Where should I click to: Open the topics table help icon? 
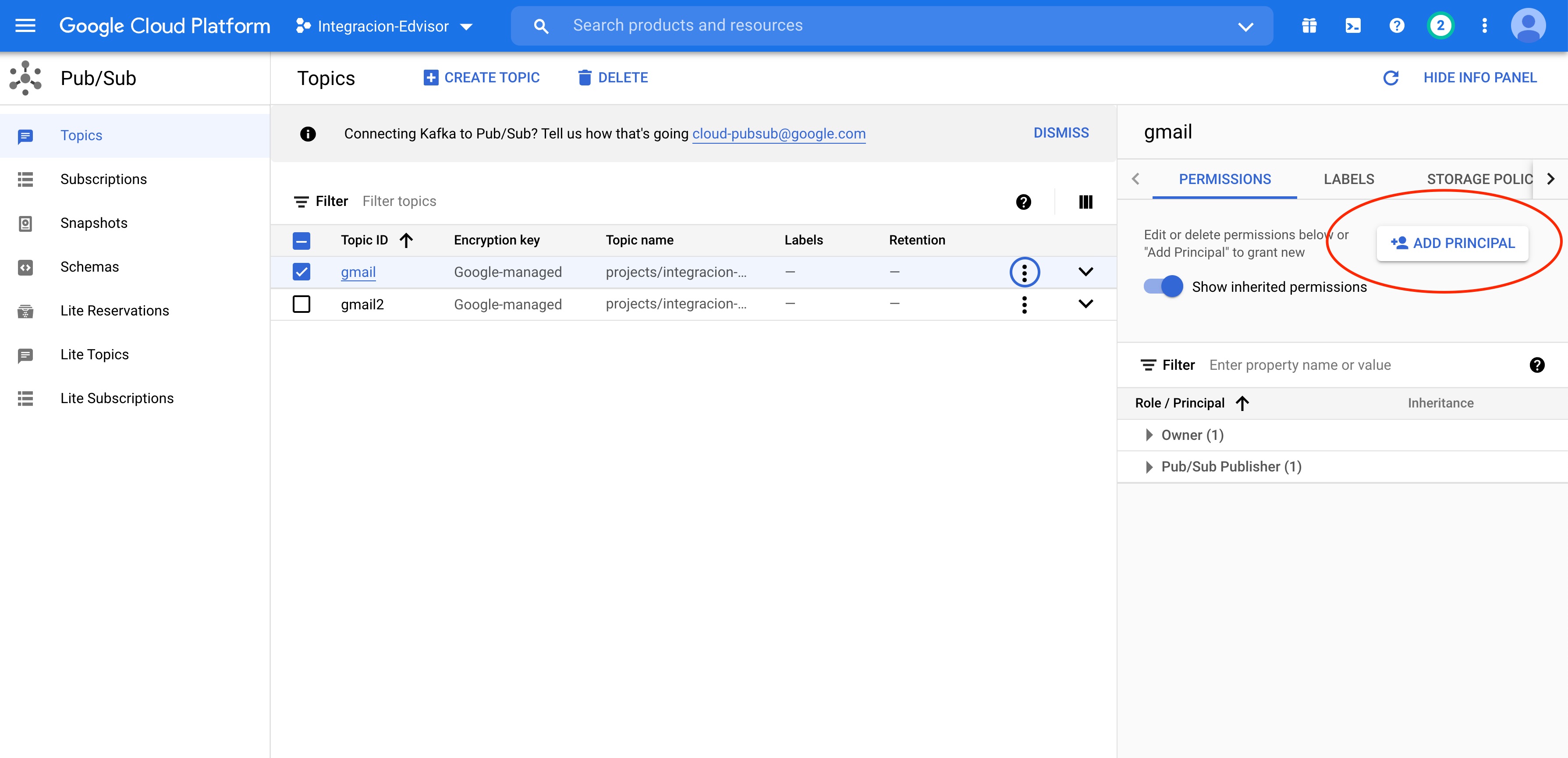pyautogui.click(x=1023, y=202)
